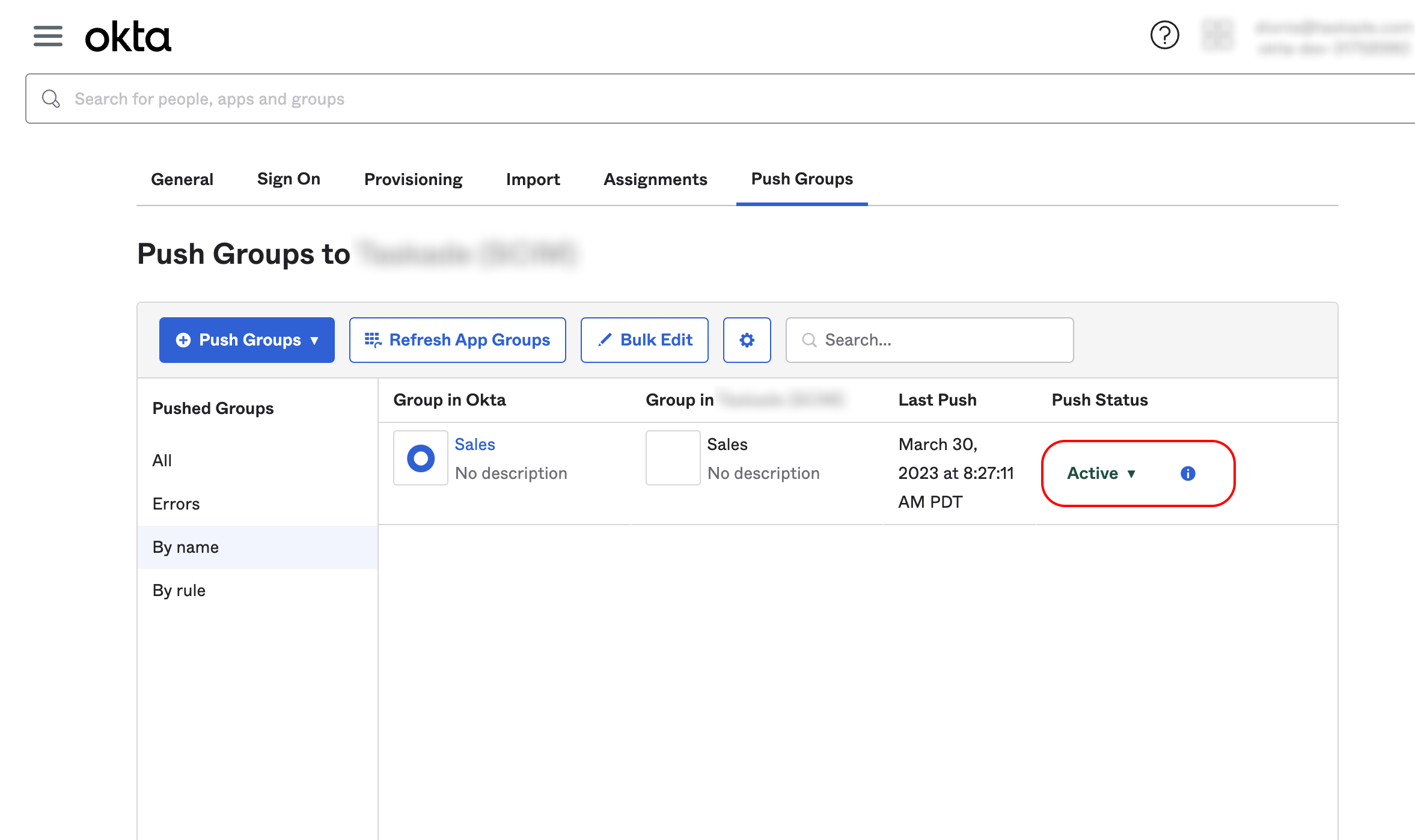Click the gear settings button
The image size is (1415, 840).
click(x=747, y=340)
